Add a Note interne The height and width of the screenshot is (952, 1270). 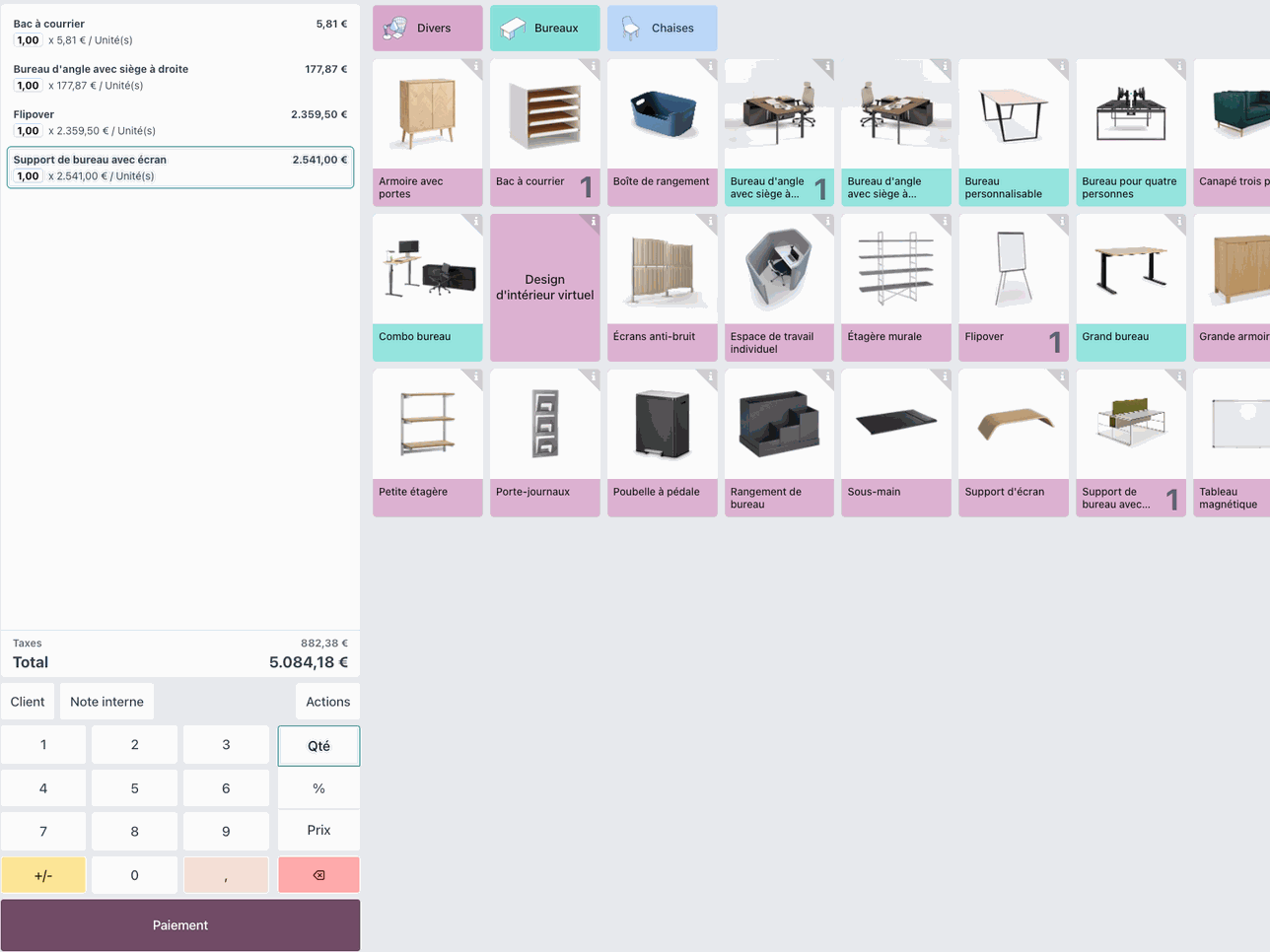tap(106, 702)
